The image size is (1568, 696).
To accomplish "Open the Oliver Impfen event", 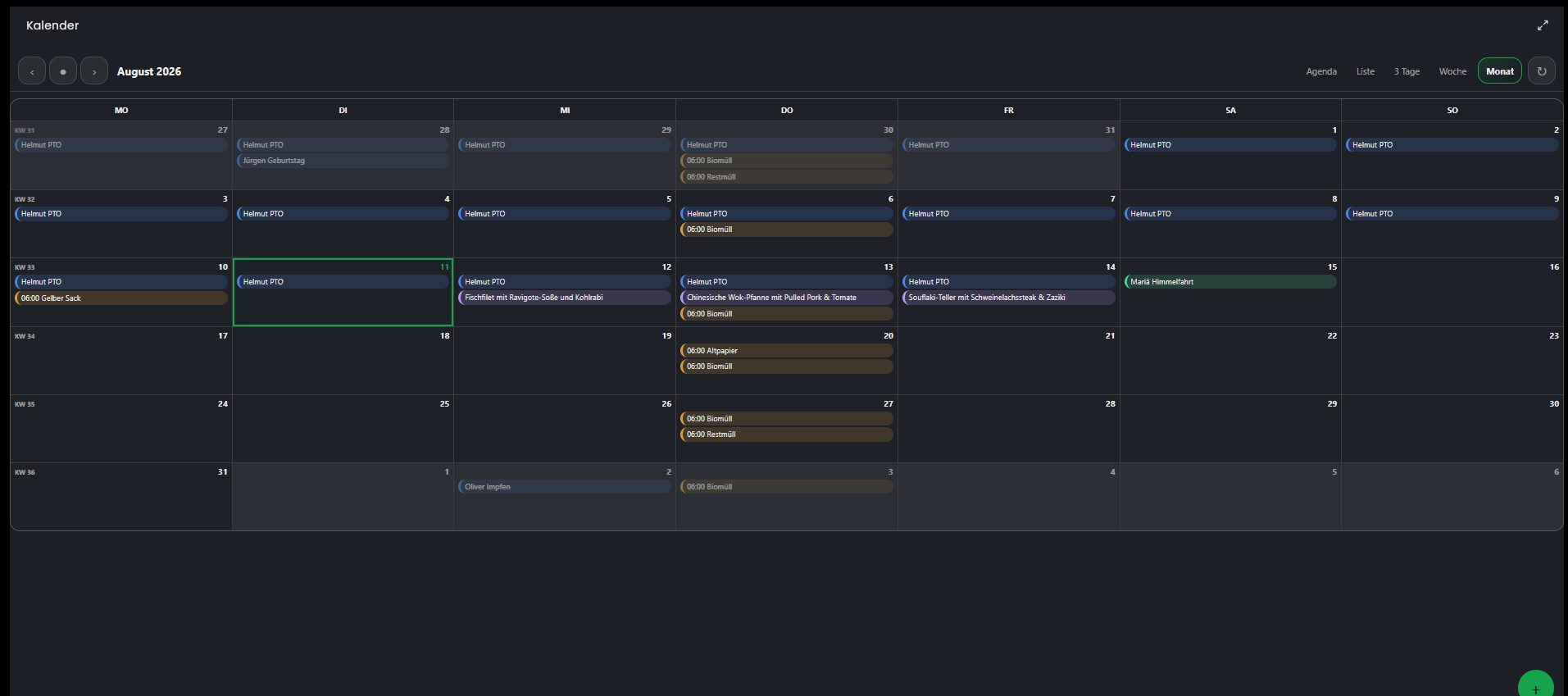I will coord(565,487).
